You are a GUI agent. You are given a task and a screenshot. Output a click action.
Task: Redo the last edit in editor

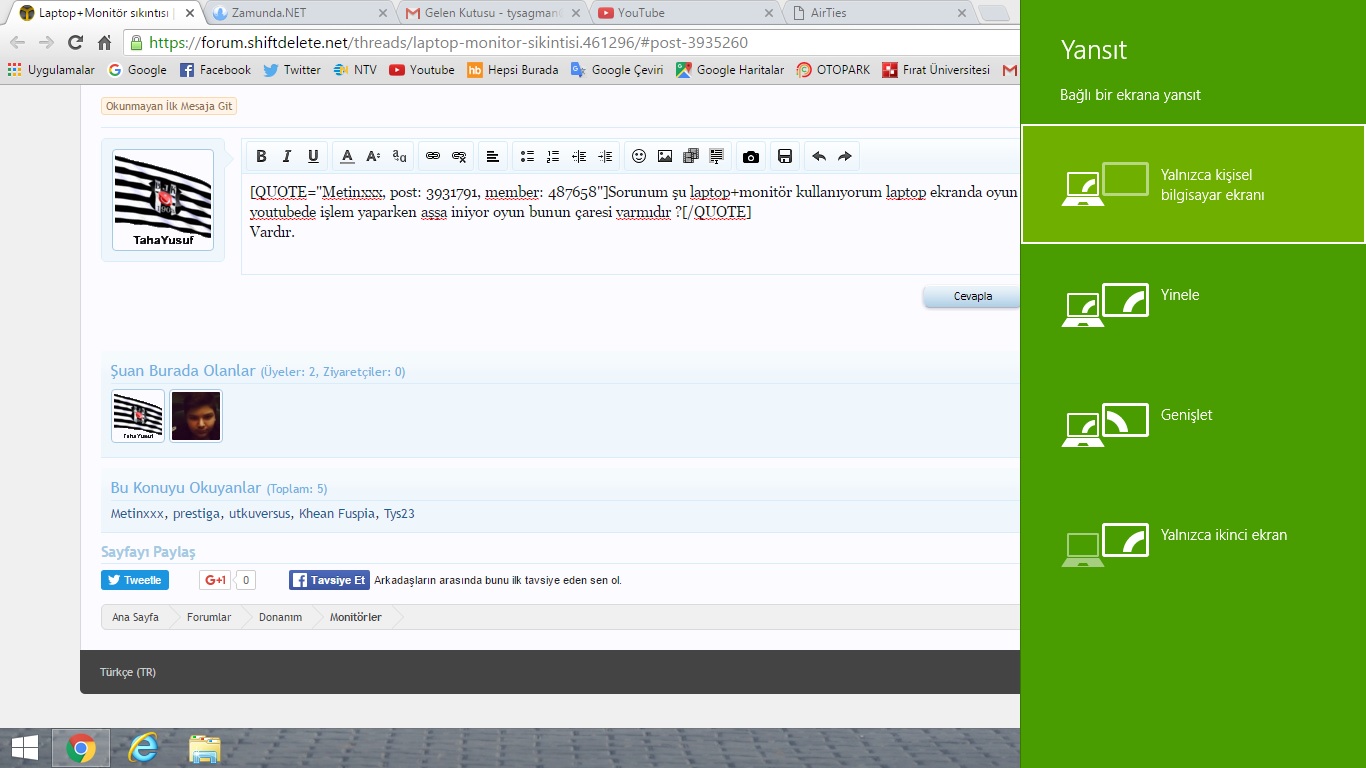click(845, 156)
